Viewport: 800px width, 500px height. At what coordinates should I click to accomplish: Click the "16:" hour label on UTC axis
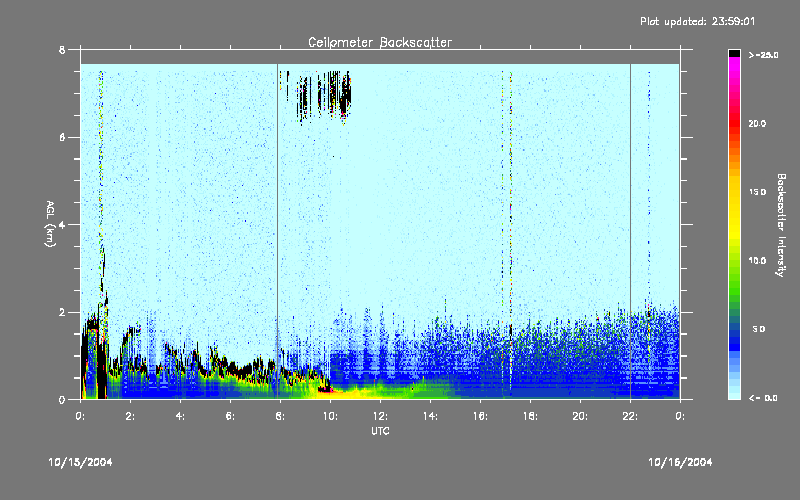480,416
